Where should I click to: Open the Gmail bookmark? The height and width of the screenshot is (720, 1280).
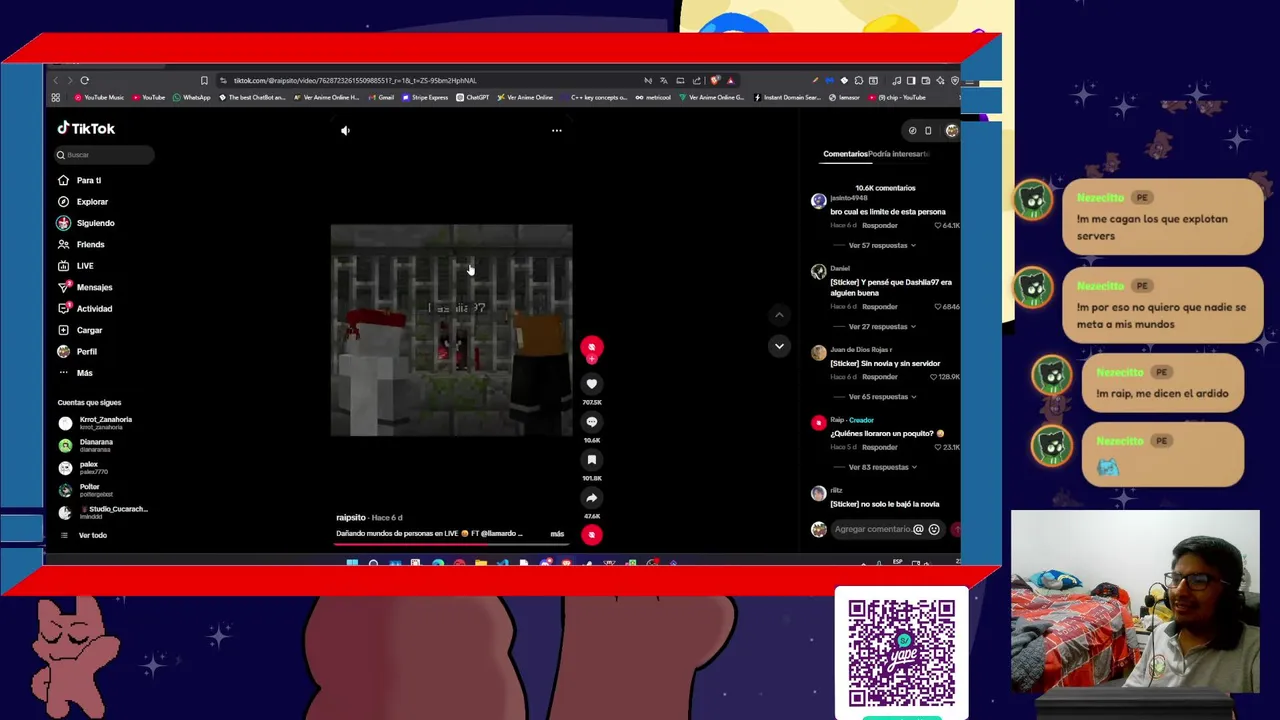click(381, 98)
